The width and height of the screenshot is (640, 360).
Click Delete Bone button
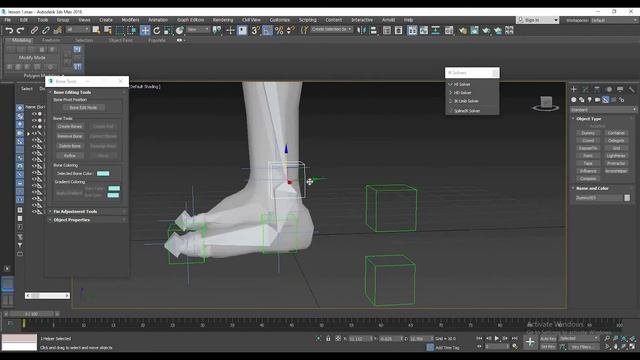click(x=70, y=146)
